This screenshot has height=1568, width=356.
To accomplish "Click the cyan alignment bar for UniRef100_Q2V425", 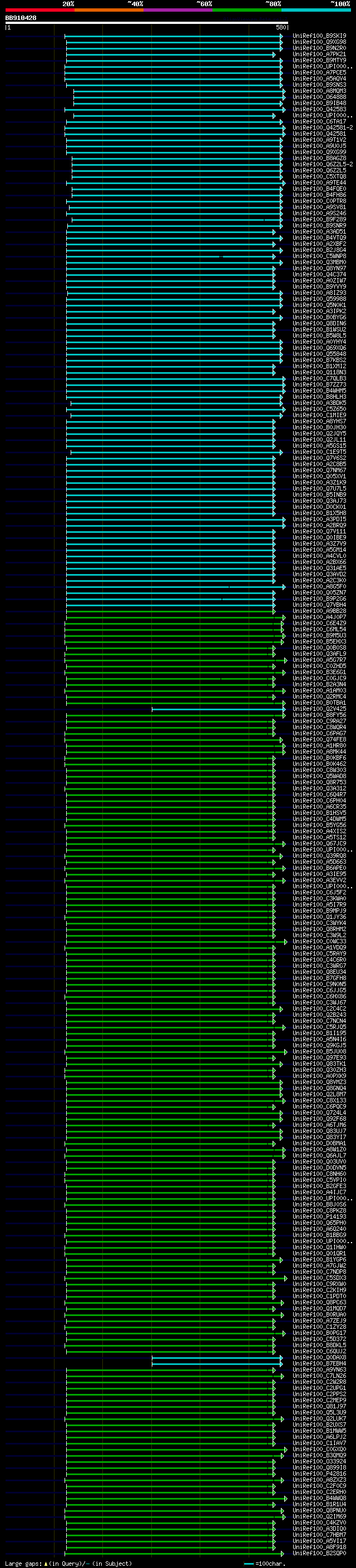I will (x=218, y=709).
